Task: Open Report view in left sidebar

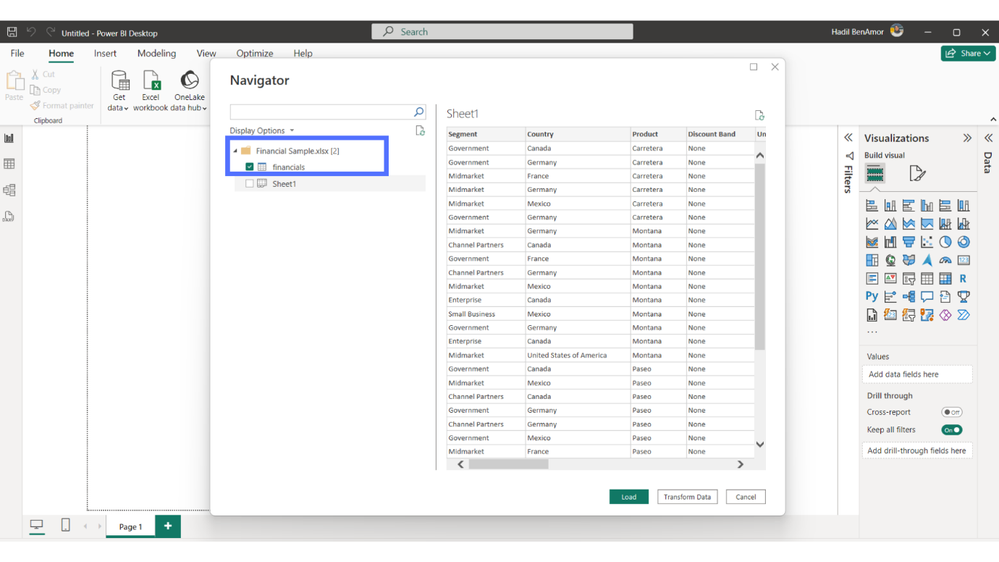Action: tap(9, 138)
